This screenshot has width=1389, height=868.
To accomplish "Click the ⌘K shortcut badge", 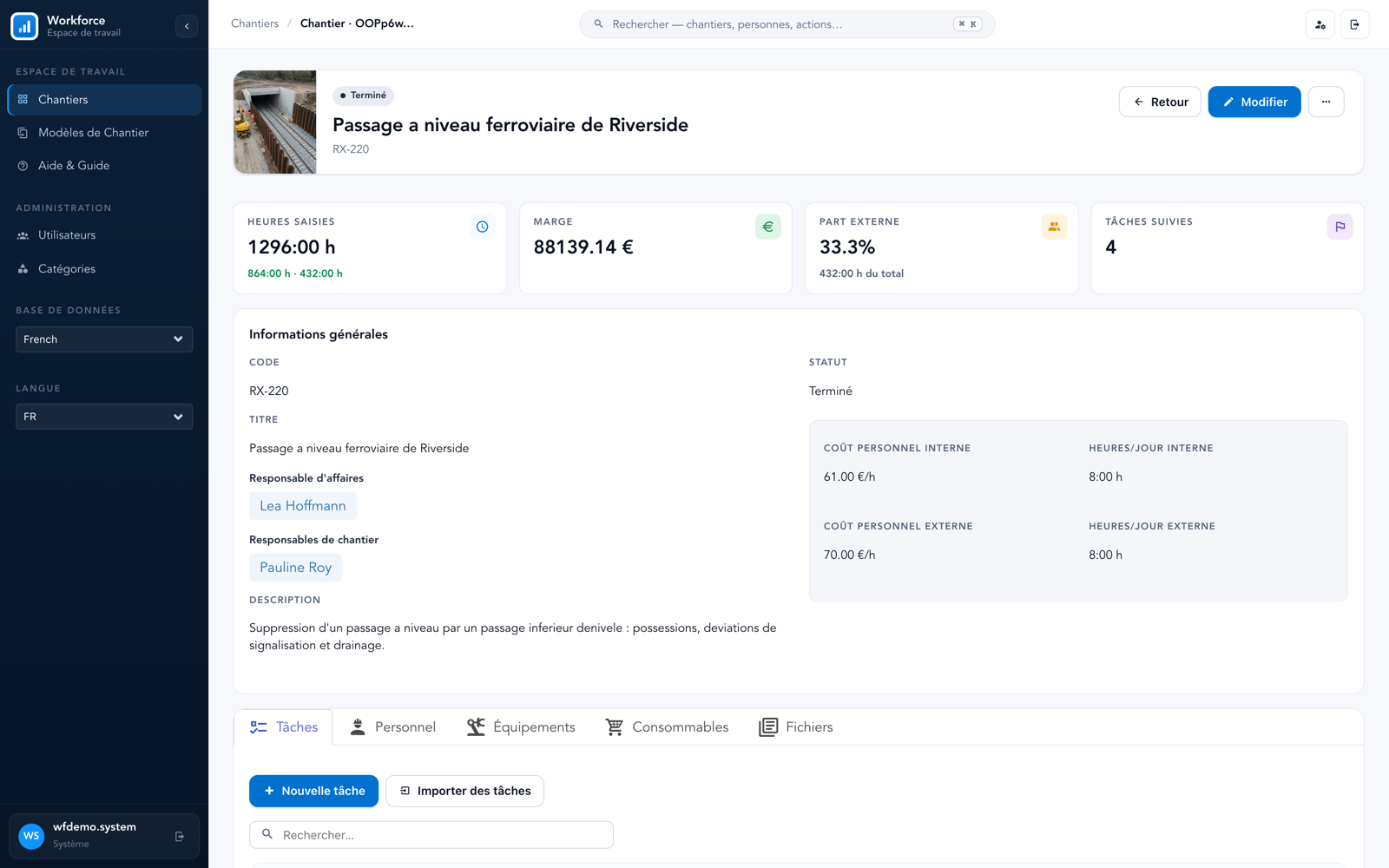I will (967, 24).
